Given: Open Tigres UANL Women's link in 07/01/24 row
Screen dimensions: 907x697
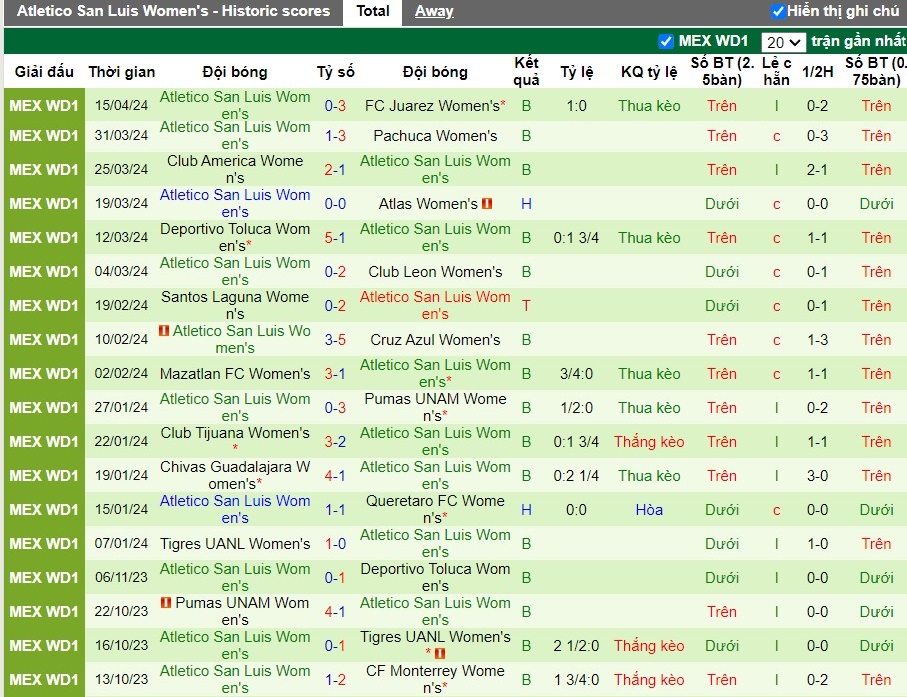Looking at the screenshot, I should coord(235,544).
